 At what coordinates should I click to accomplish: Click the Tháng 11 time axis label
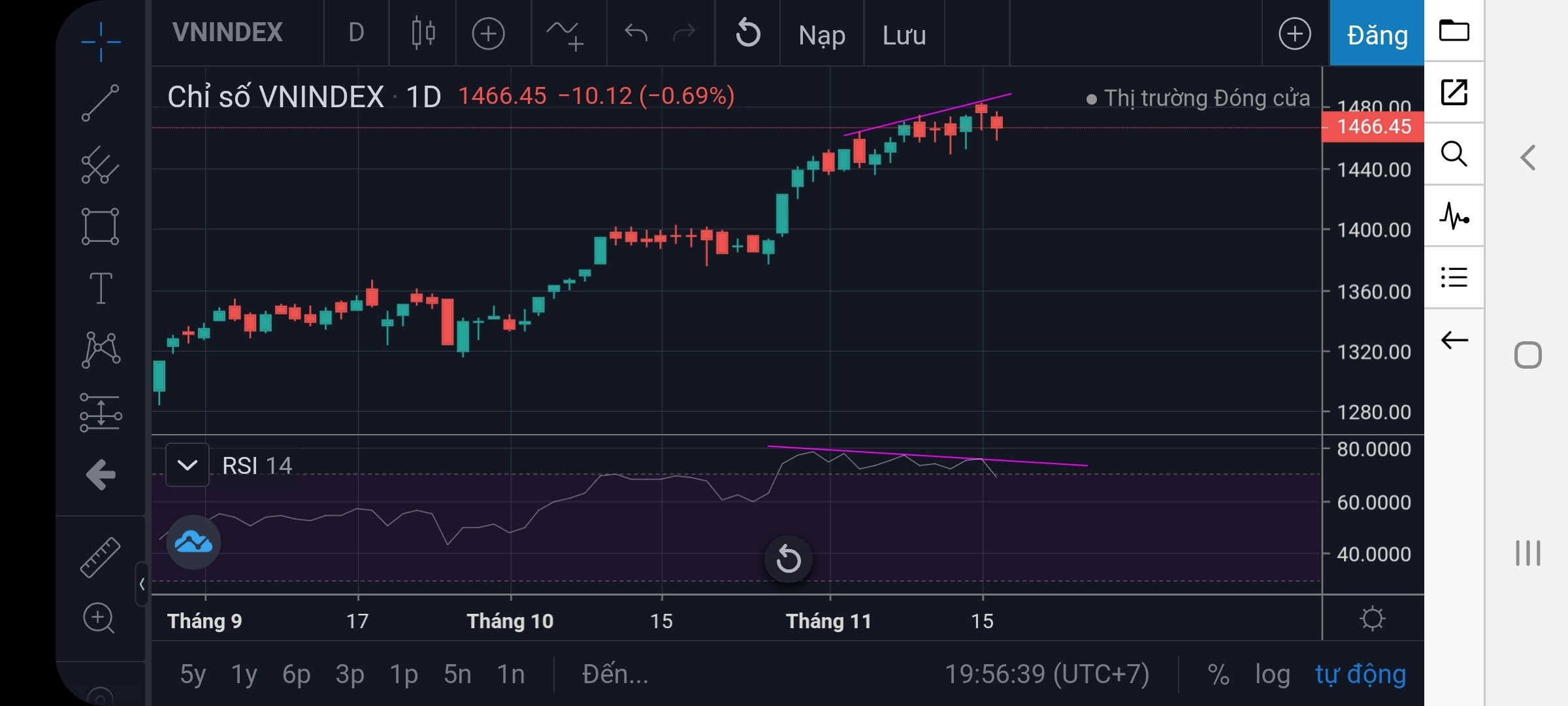[x=828, y=621]
